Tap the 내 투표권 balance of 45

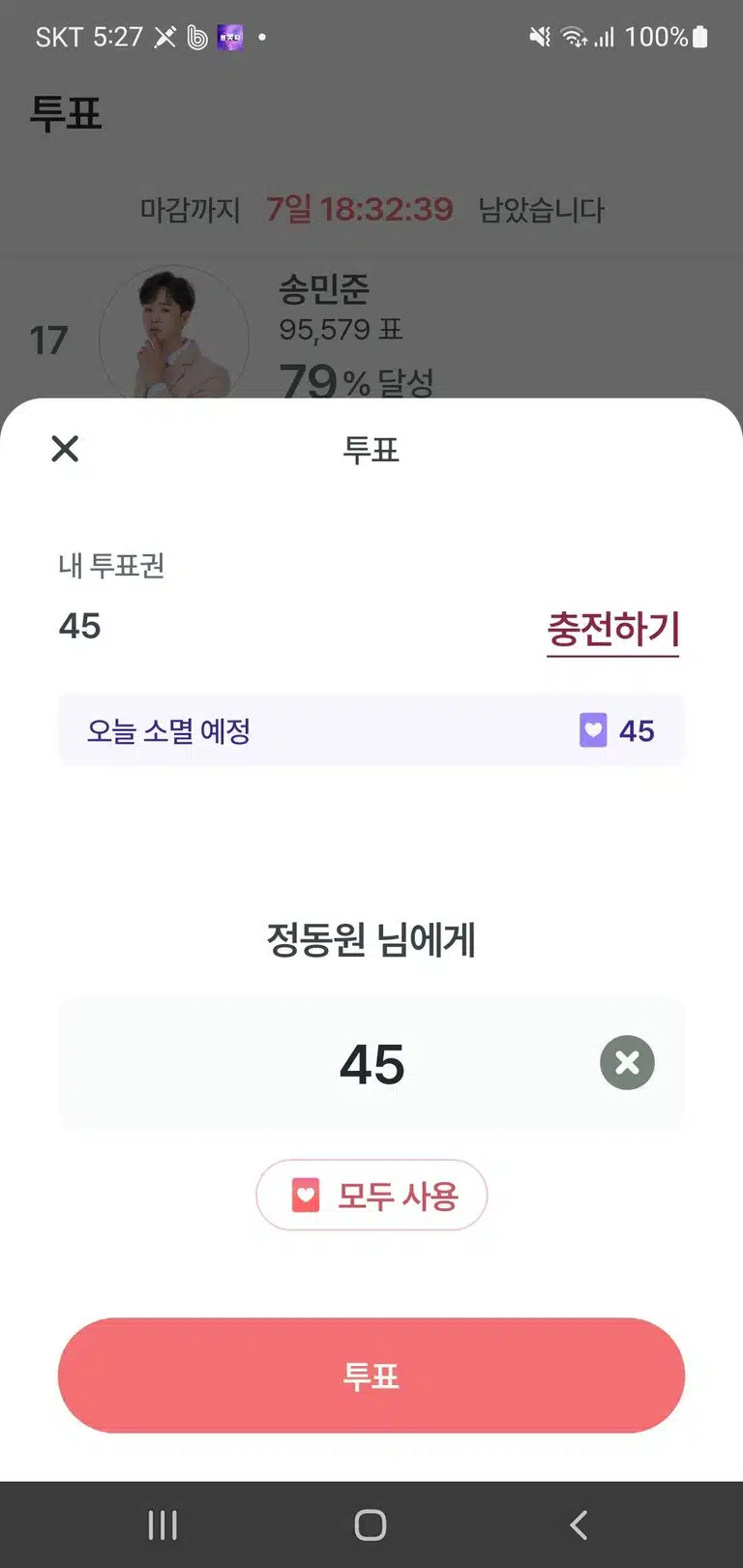coord(80,626)
